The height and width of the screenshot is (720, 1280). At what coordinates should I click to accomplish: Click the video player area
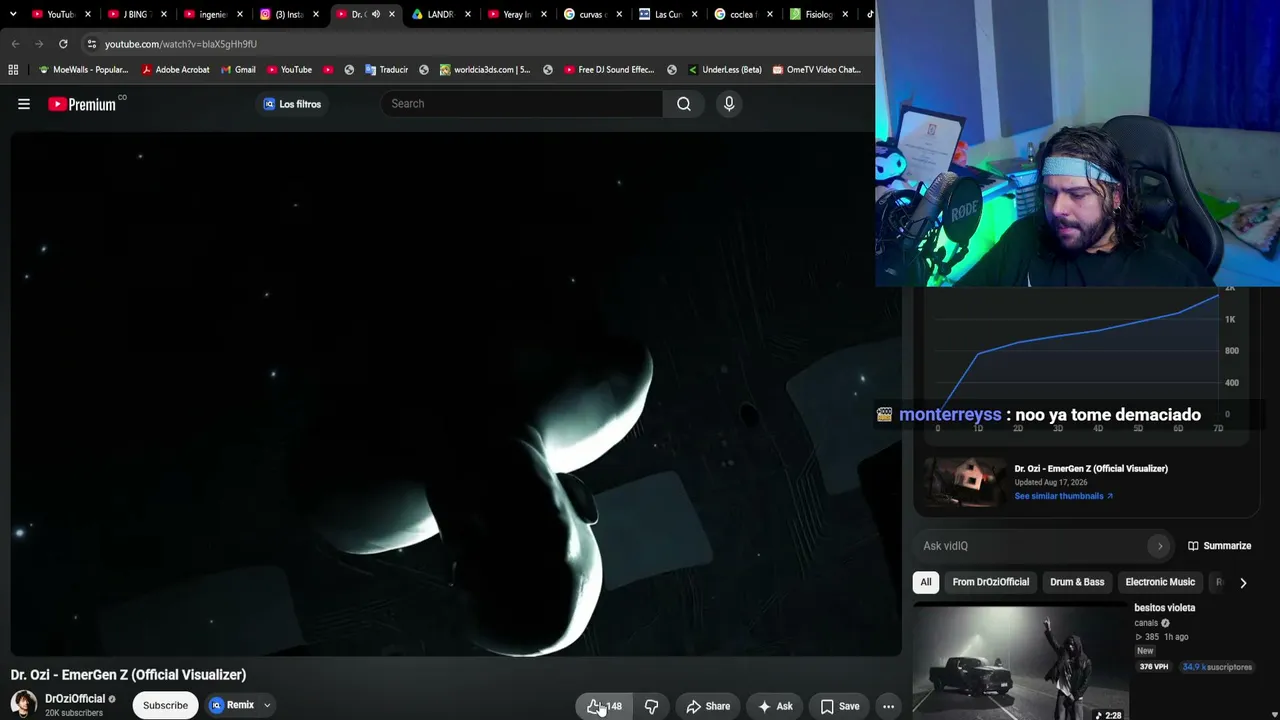[456, 394]
